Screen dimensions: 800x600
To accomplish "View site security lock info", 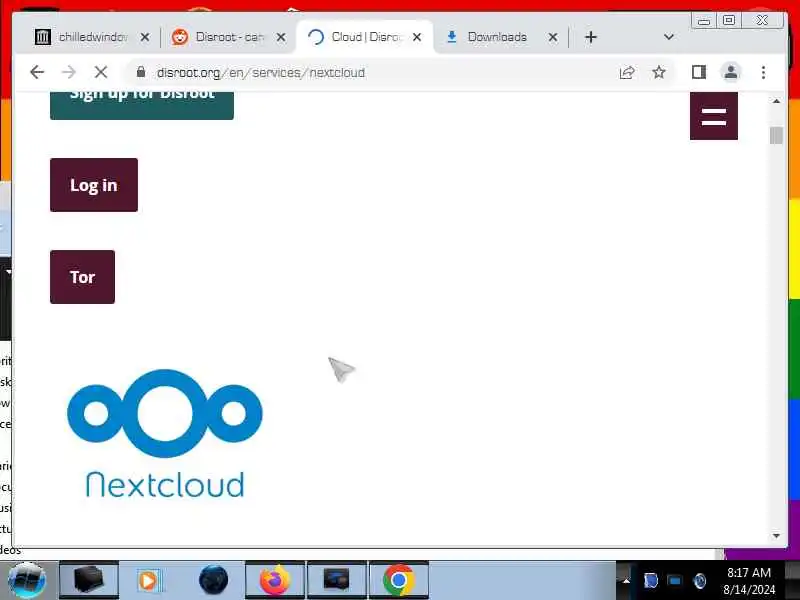I will (x=141, y=72).
